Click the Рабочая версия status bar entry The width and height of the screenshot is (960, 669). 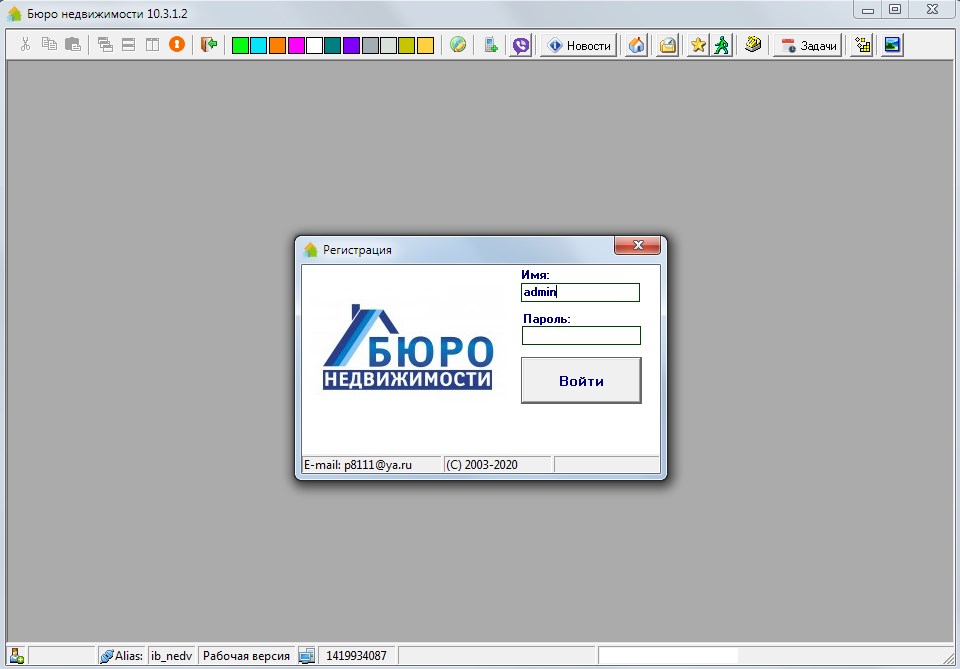point(246,656)
